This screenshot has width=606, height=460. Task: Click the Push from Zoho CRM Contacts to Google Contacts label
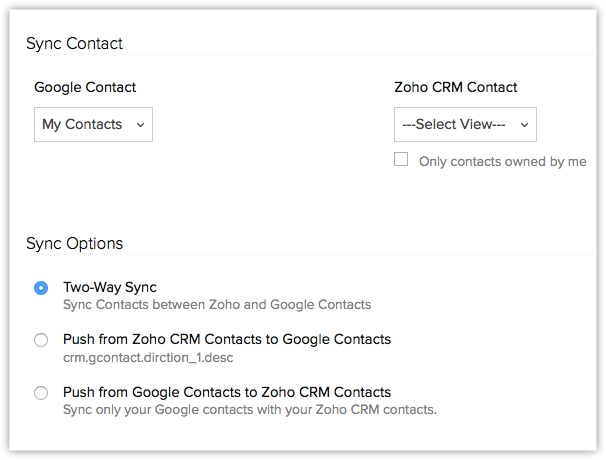coord(226,339)
